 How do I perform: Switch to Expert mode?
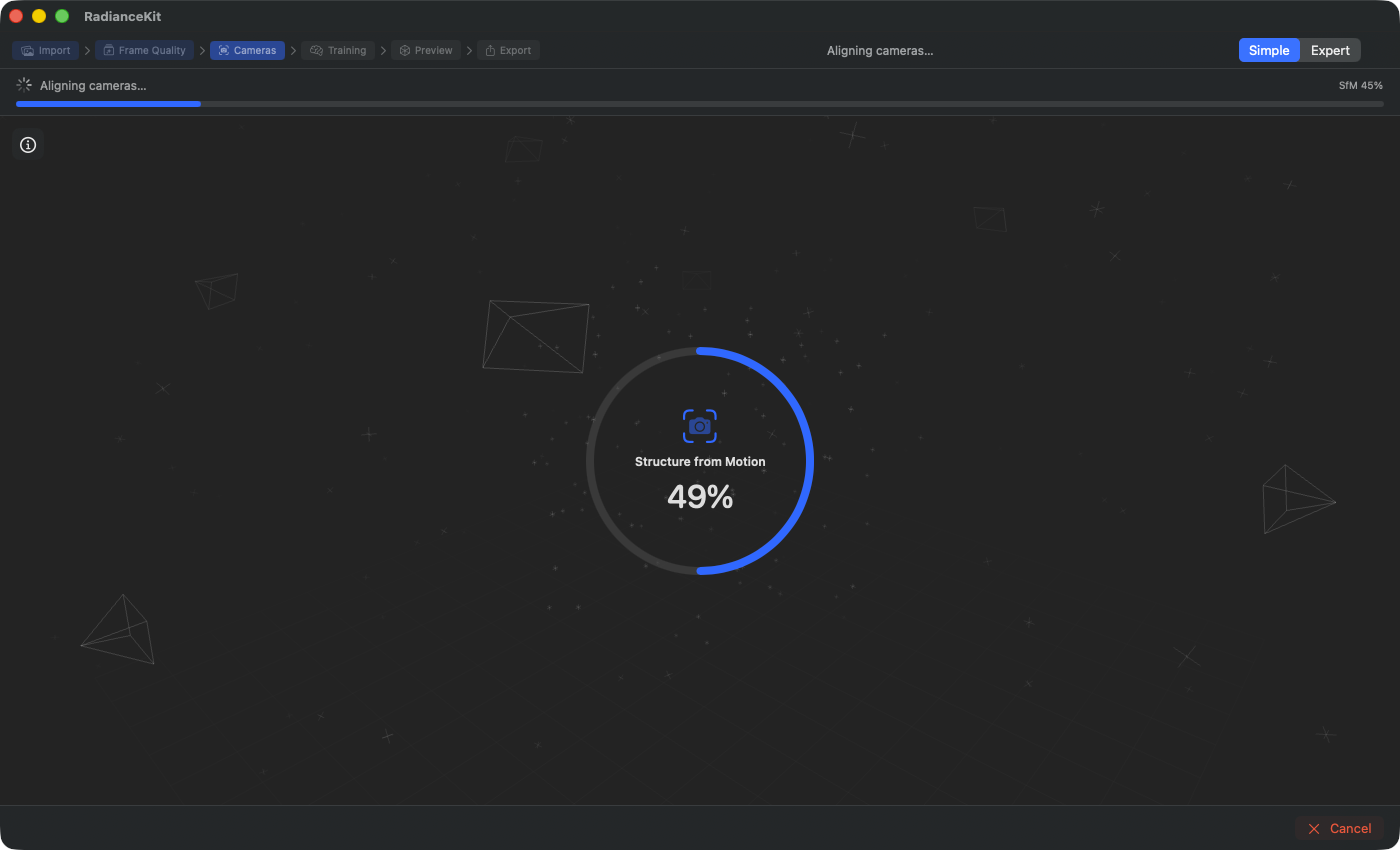[x=1330, y=50]
